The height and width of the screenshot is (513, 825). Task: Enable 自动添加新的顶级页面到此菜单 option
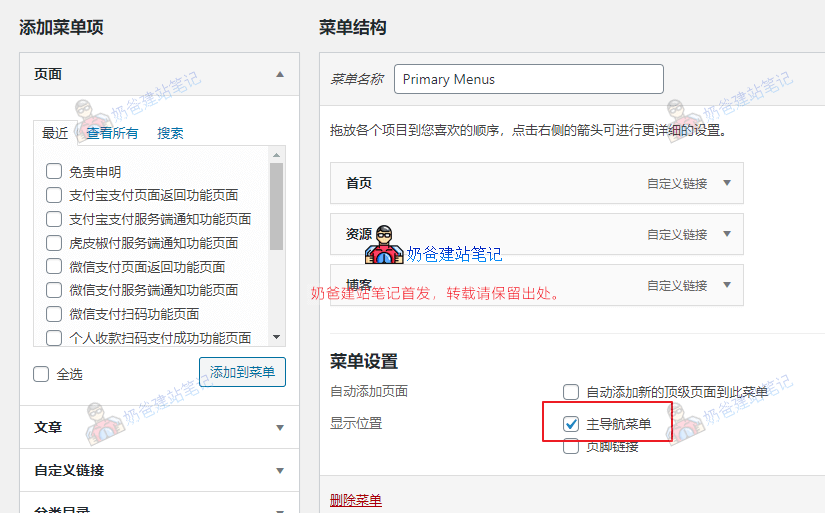coord(571,392)
